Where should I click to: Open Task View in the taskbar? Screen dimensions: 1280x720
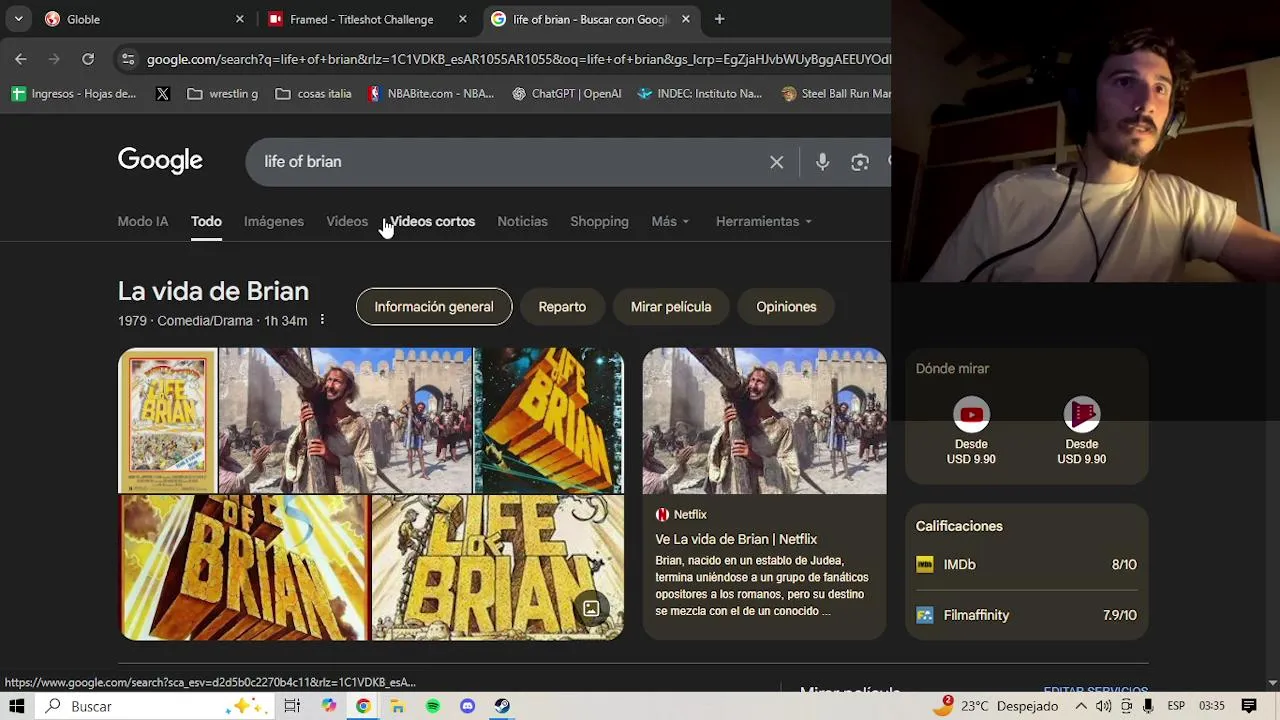click(x=292, y=706)
